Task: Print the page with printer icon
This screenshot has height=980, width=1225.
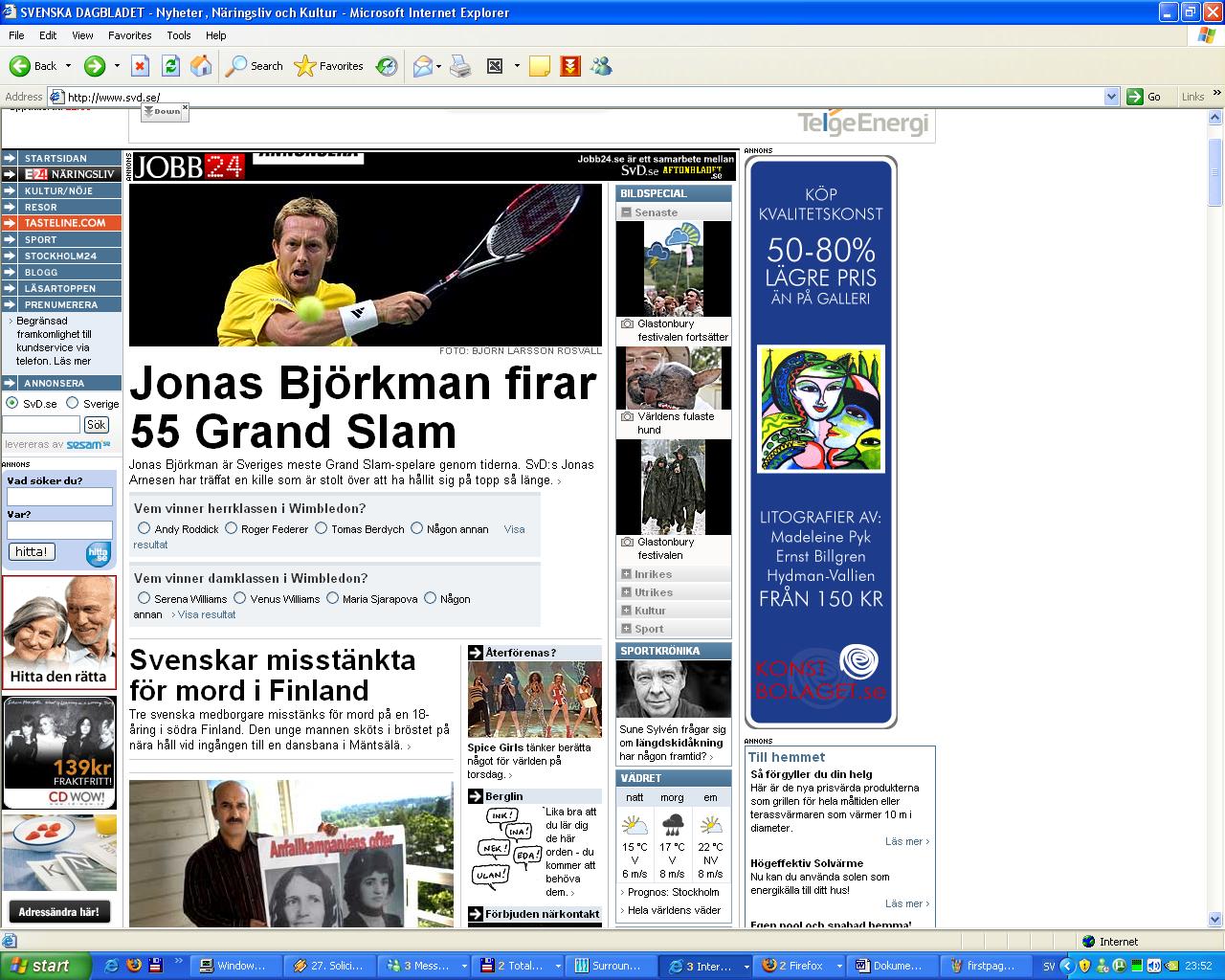Action: 460,66
